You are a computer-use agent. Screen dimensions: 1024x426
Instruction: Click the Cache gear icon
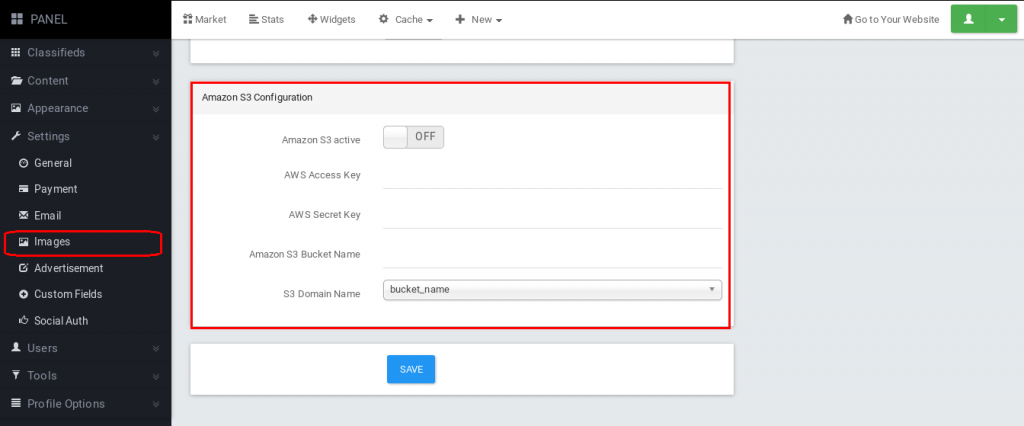[383, 19]
